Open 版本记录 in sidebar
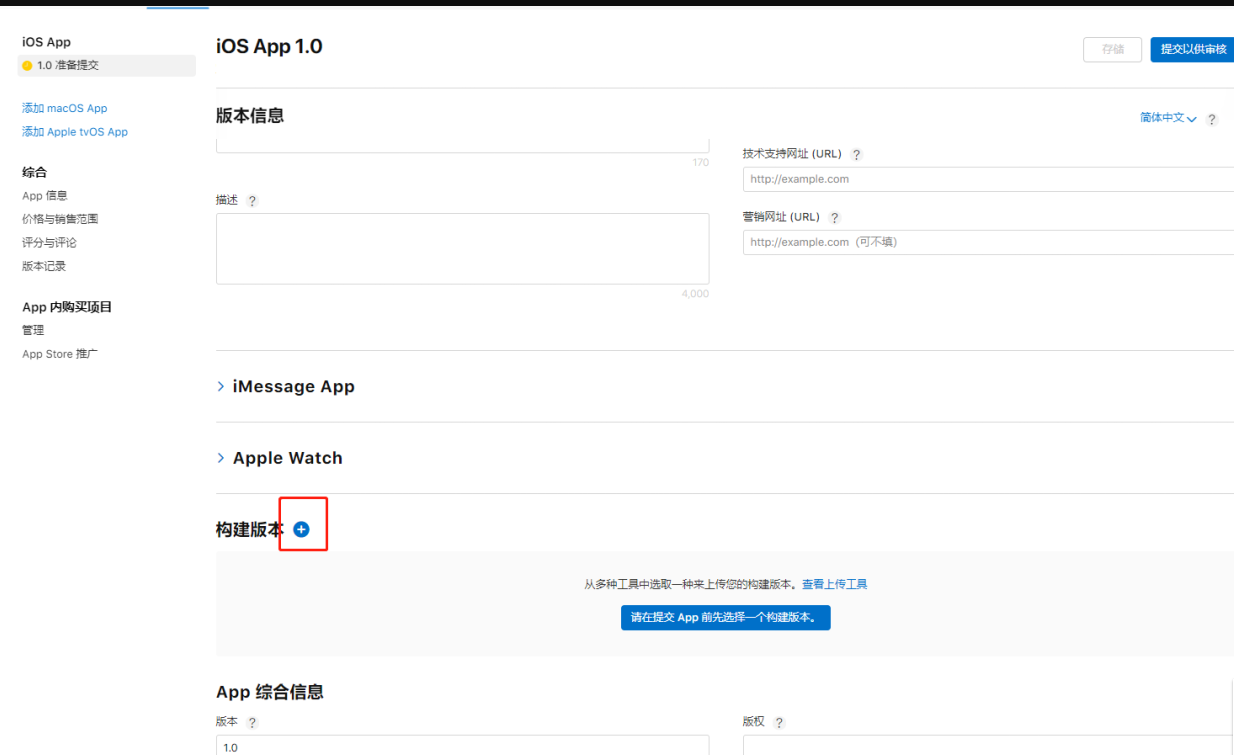The height and width of the screenshot is (755, 1234). click(44, 266)
